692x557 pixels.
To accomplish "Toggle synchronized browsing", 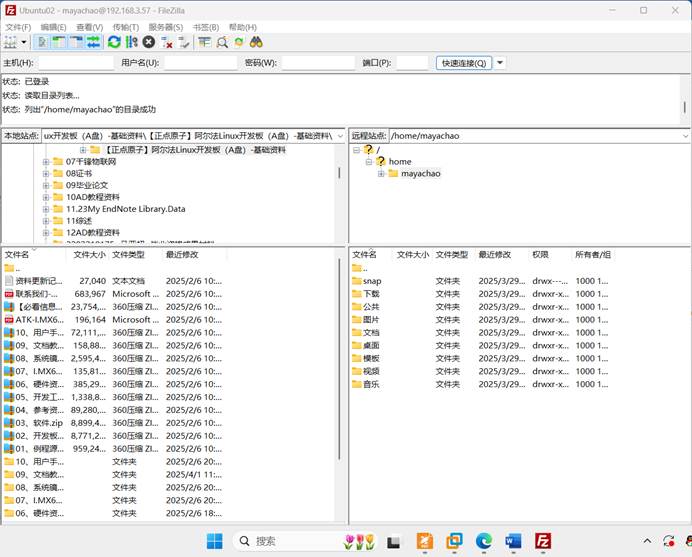I will click(239, 42).
